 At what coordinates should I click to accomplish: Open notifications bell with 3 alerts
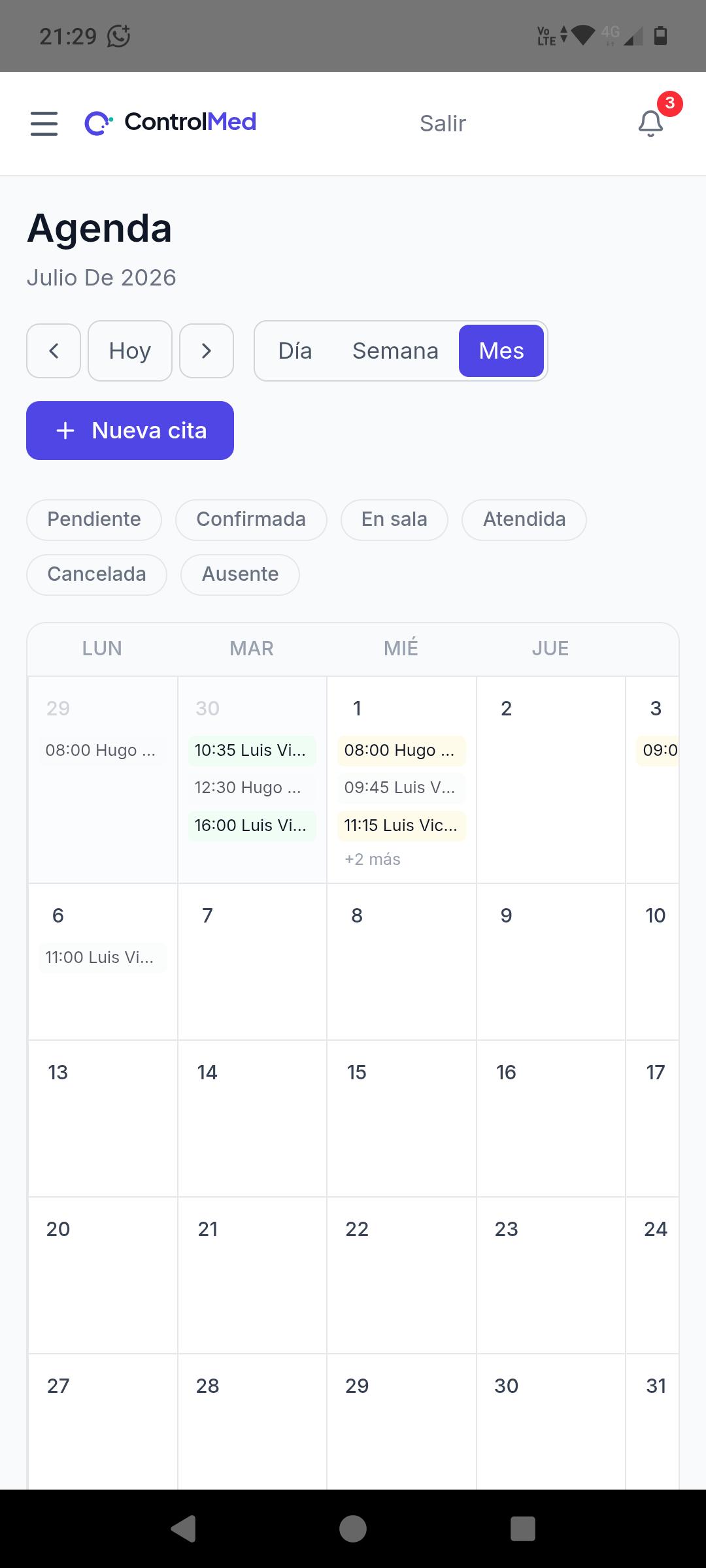pyautogui.click(x=651, y=123)
